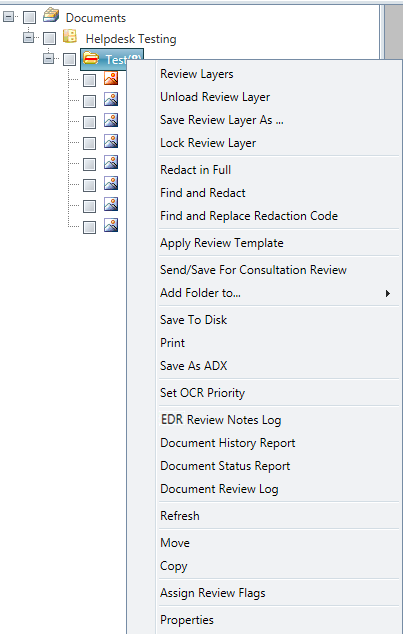Collapse the Helpdesk Testing node

(x=28, y=38)
